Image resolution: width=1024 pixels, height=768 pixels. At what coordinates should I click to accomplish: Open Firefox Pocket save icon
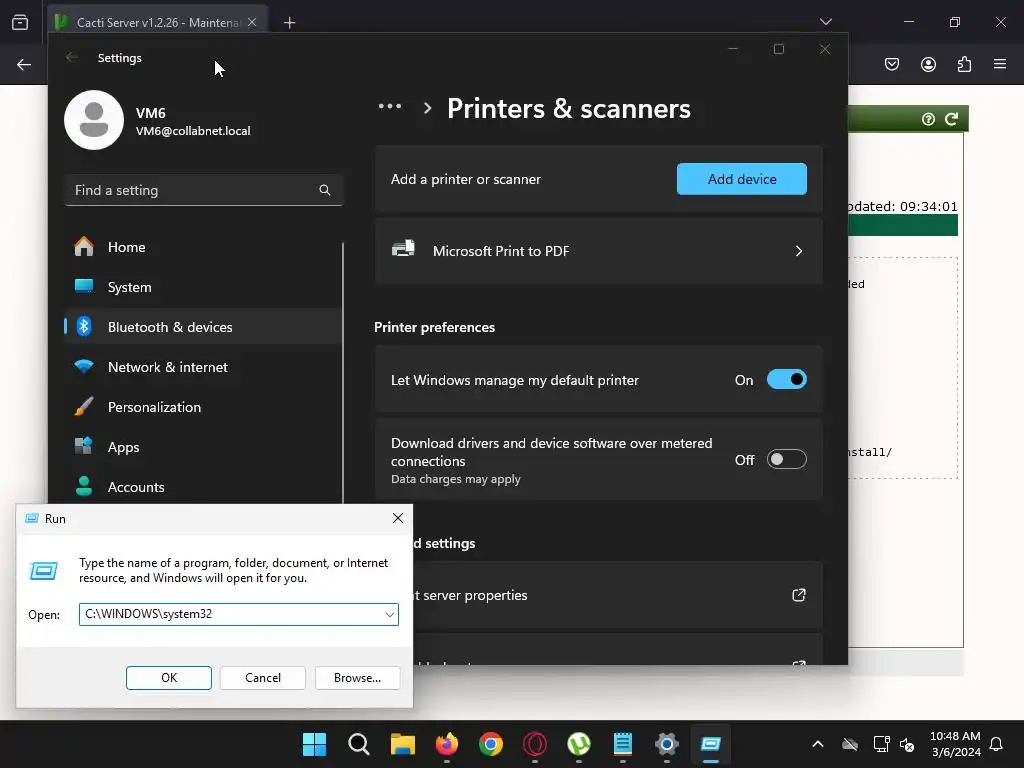(892, 64)
